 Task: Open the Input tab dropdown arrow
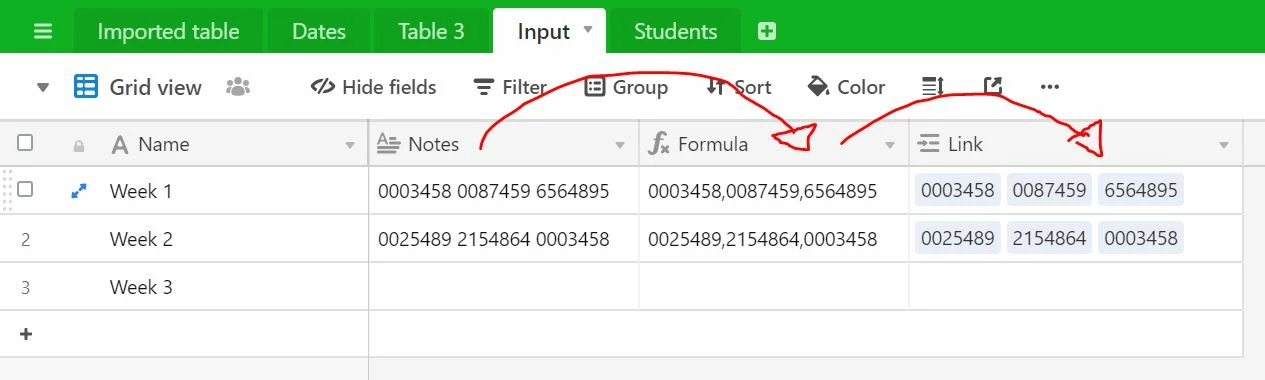588,30
